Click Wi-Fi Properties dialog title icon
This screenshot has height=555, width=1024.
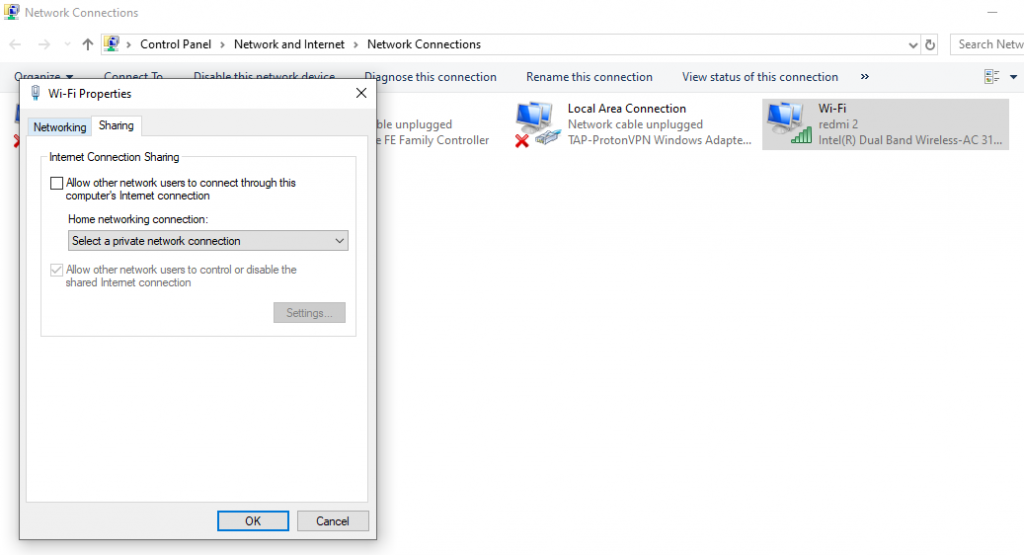click(x=36, y=93)
